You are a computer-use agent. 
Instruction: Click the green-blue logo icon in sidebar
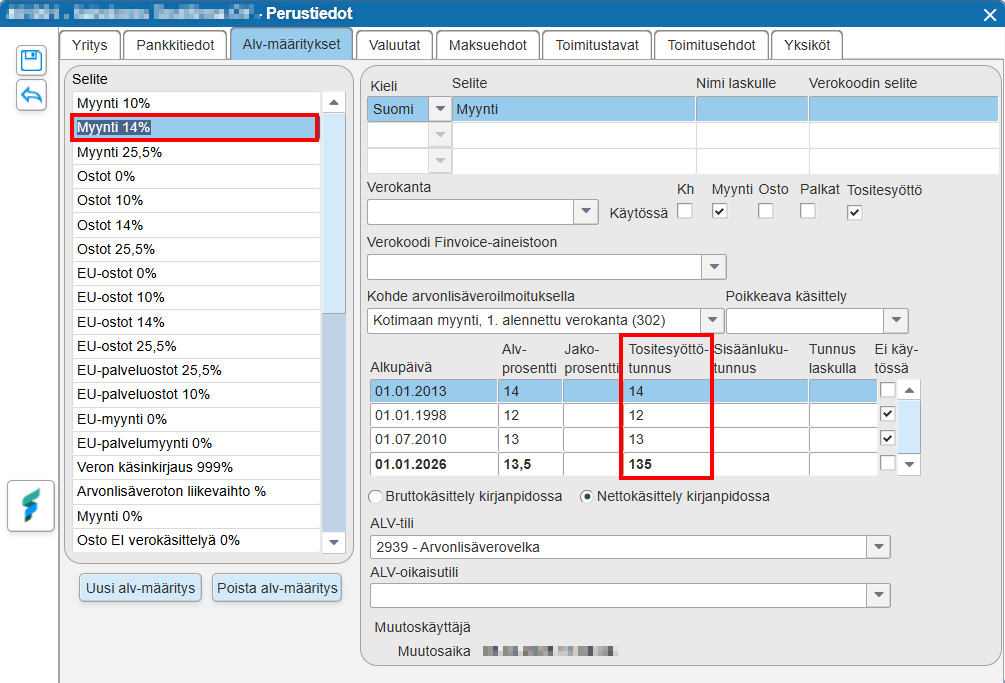(31, 506)
